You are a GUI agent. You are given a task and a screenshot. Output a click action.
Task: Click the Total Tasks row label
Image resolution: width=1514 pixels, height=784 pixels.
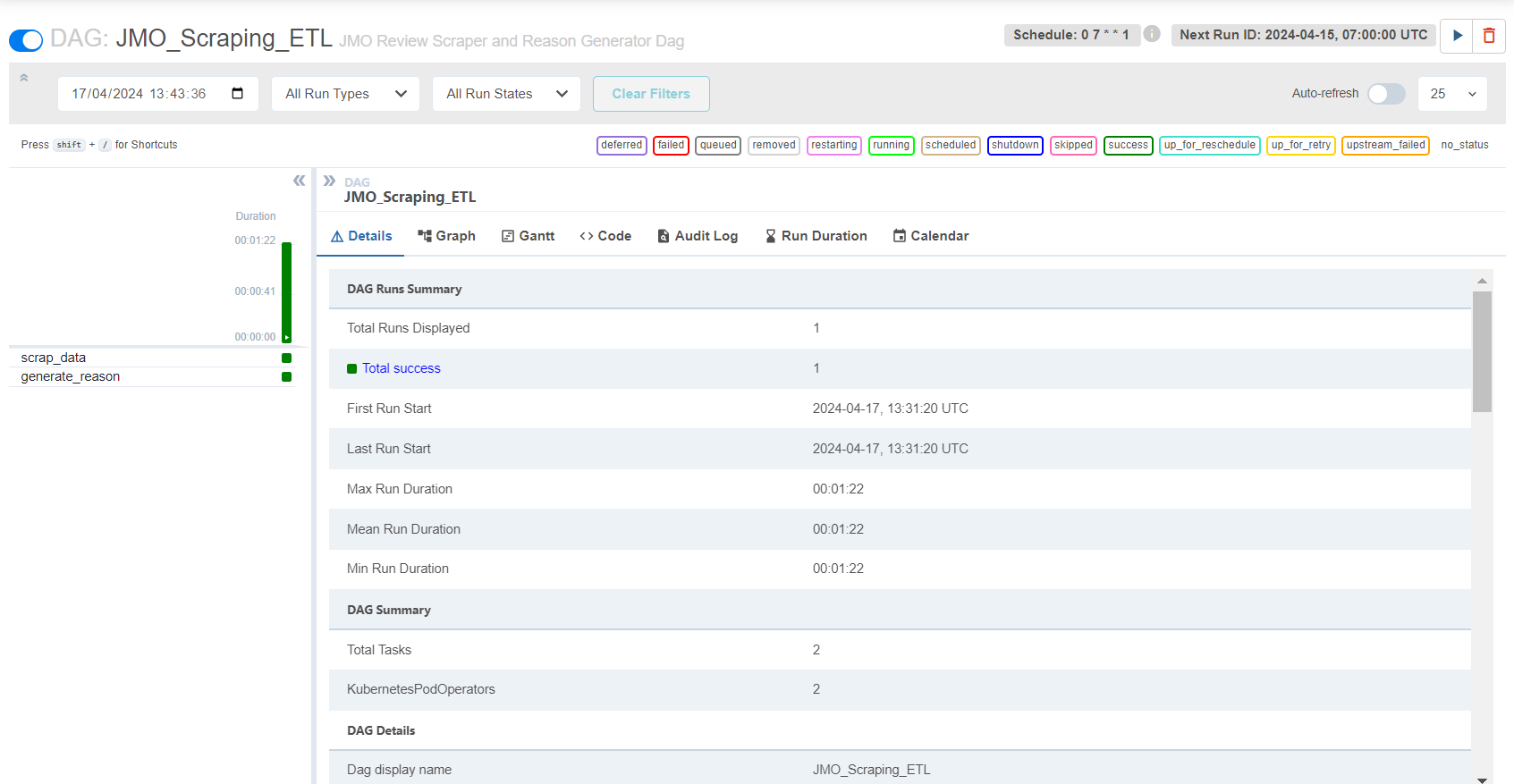[x=379, y=650]
